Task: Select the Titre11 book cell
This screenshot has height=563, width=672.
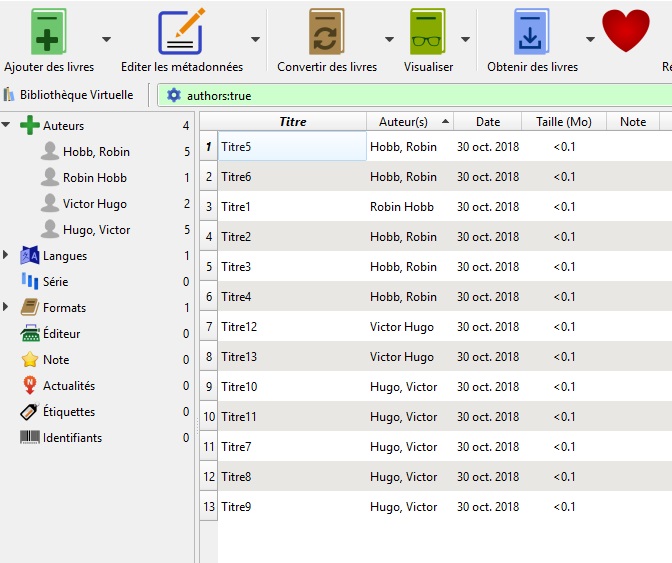Action: [x=292, y=416]
